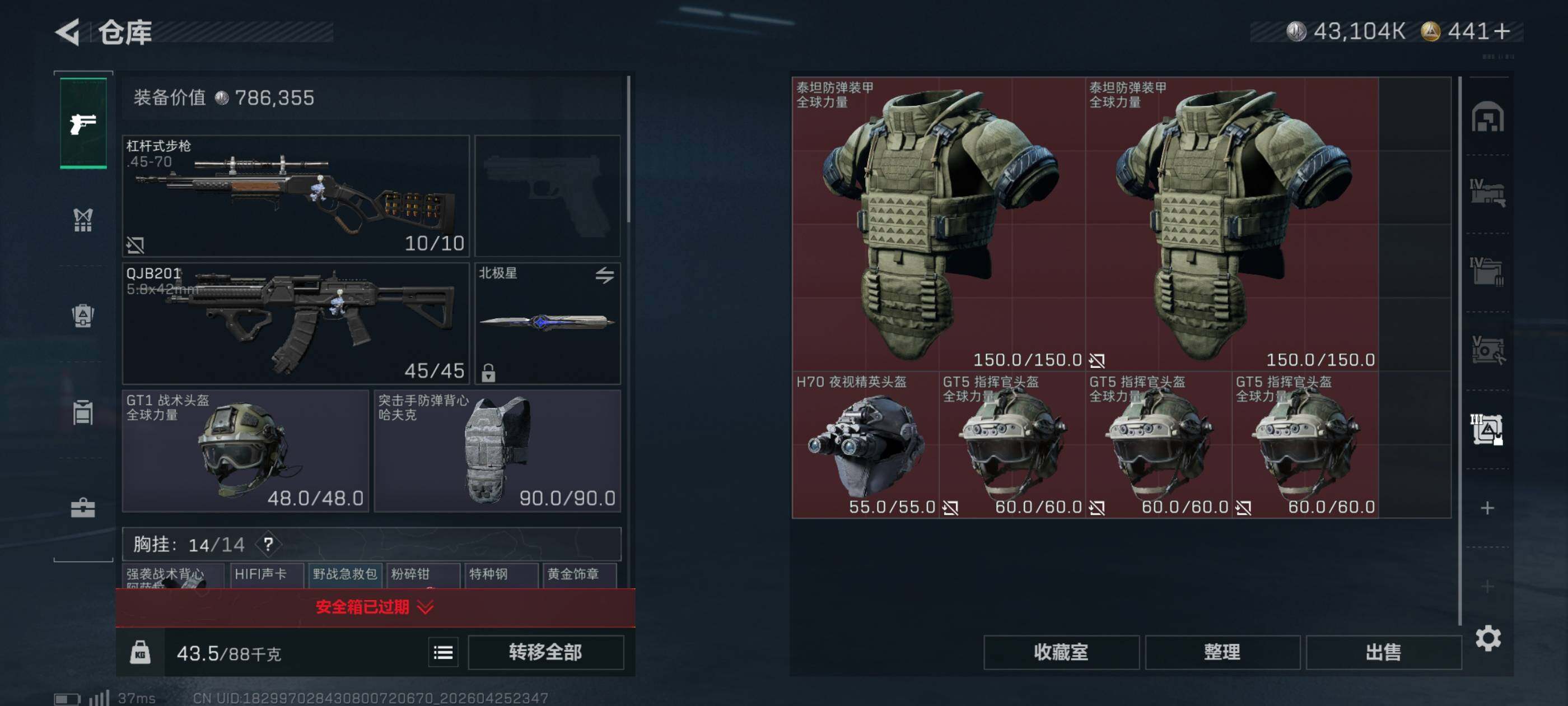Expand the 安全箱已过期 red banner
1568x706 pixels.
click(x=376, y=607)
